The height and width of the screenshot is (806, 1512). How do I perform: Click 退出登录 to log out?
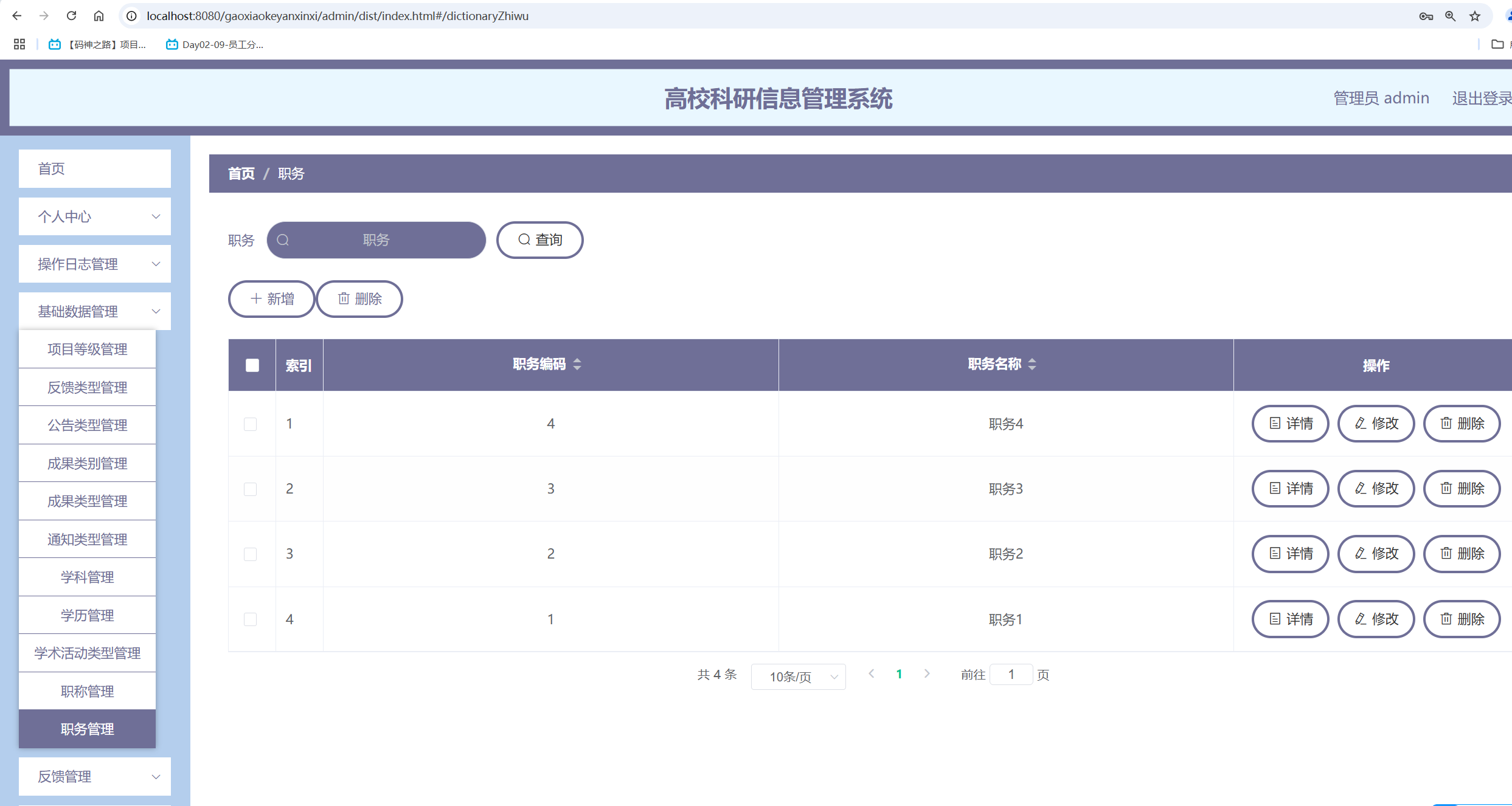pyautogui.click(x=1482, y=98)
